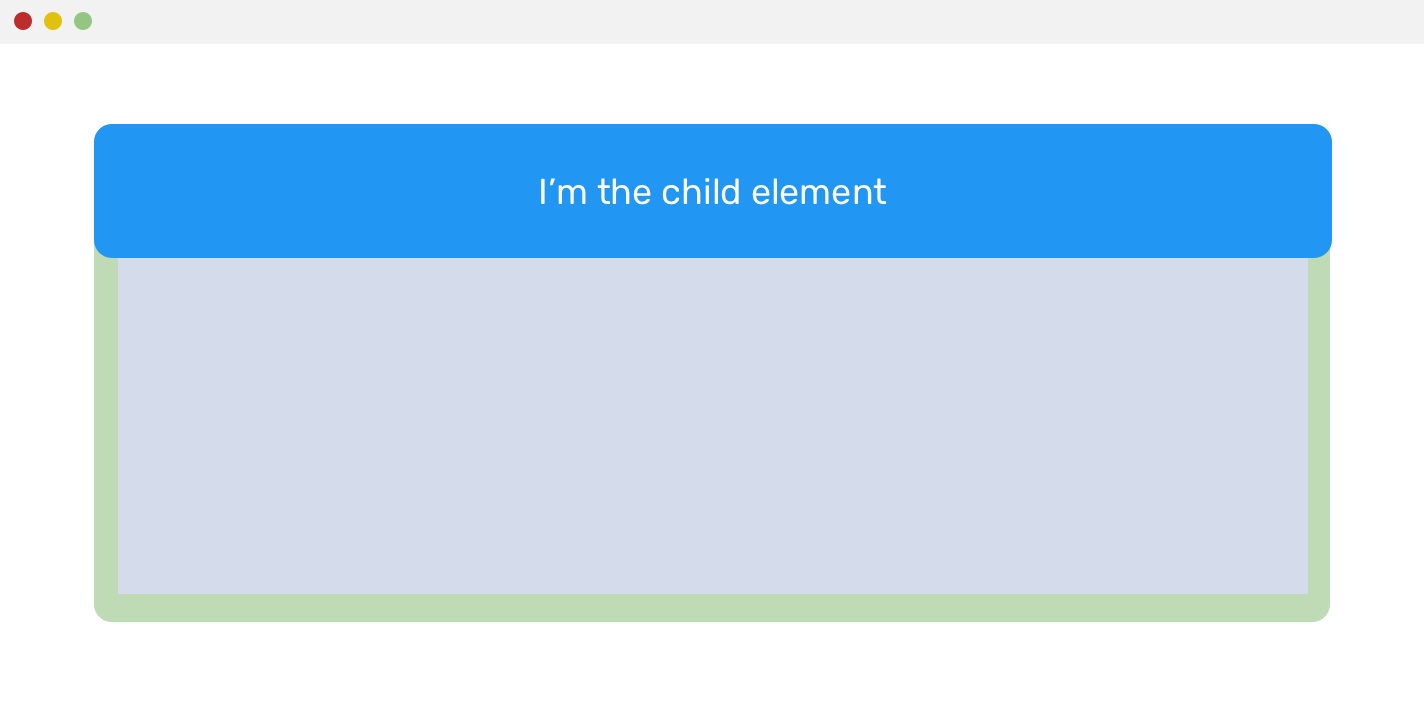Click the yellow minimize dot
Viewport: 1424px width, 720px height.
tap(53, 21)
